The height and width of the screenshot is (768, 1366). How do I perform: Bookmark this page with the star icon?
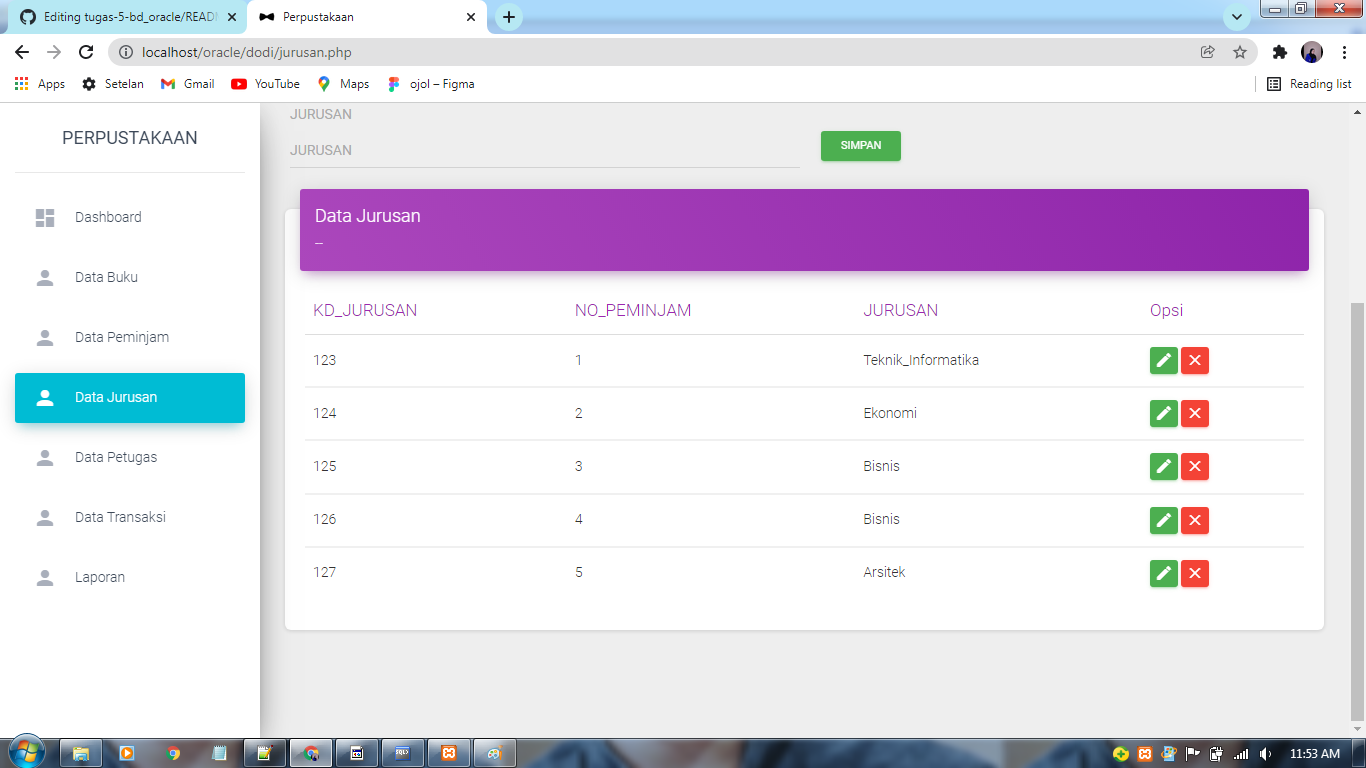point(1239,51)
